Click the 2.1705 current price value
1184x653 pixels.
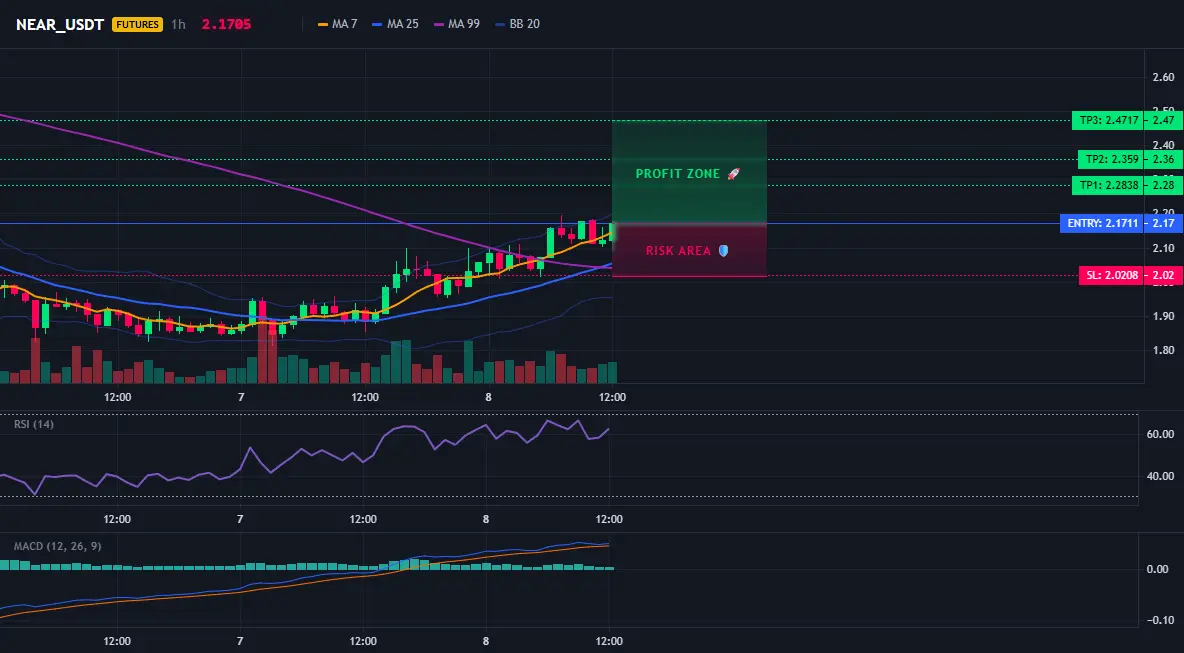(227, 24)
